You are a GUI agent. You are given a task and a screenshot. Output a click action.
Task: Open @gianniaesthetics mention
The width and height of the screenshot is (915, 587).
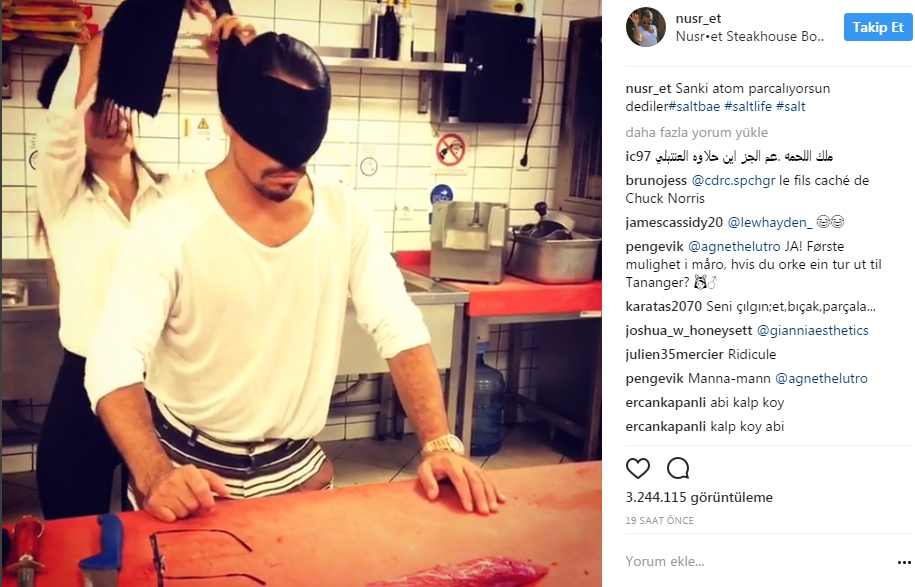(812, 331)
